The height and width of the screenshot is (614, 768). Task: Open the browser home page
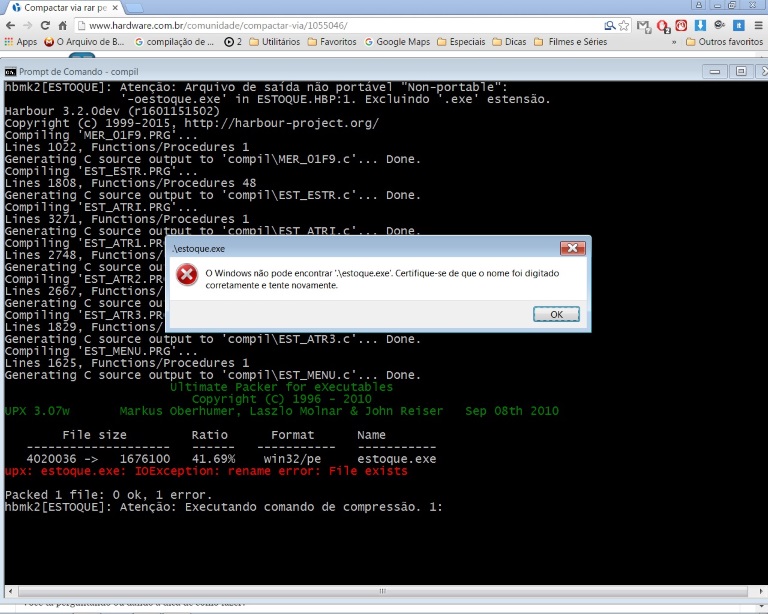pos(63,25)
